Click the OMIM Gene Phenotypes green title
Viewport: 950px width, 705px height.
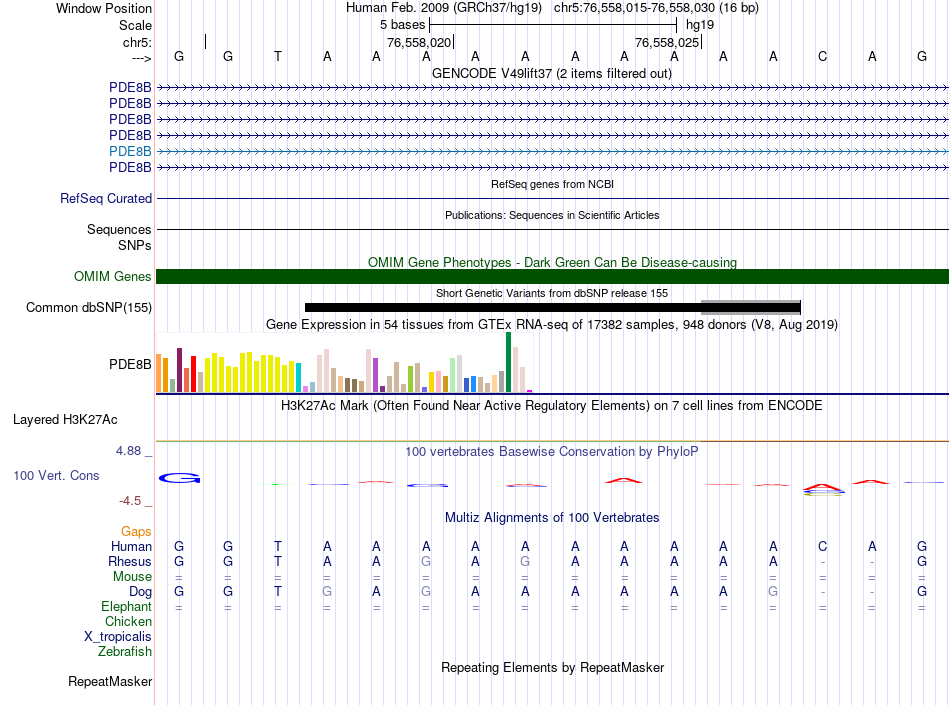point(552,262)
